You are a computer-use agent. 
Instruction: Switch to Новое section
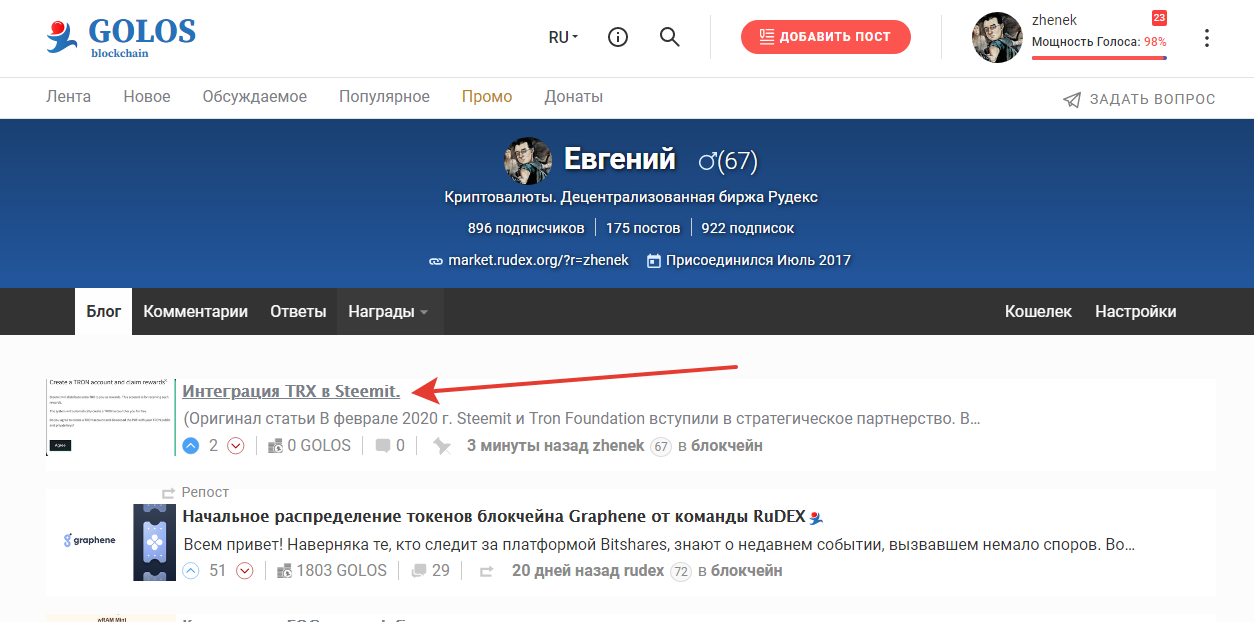pos(147,97)
